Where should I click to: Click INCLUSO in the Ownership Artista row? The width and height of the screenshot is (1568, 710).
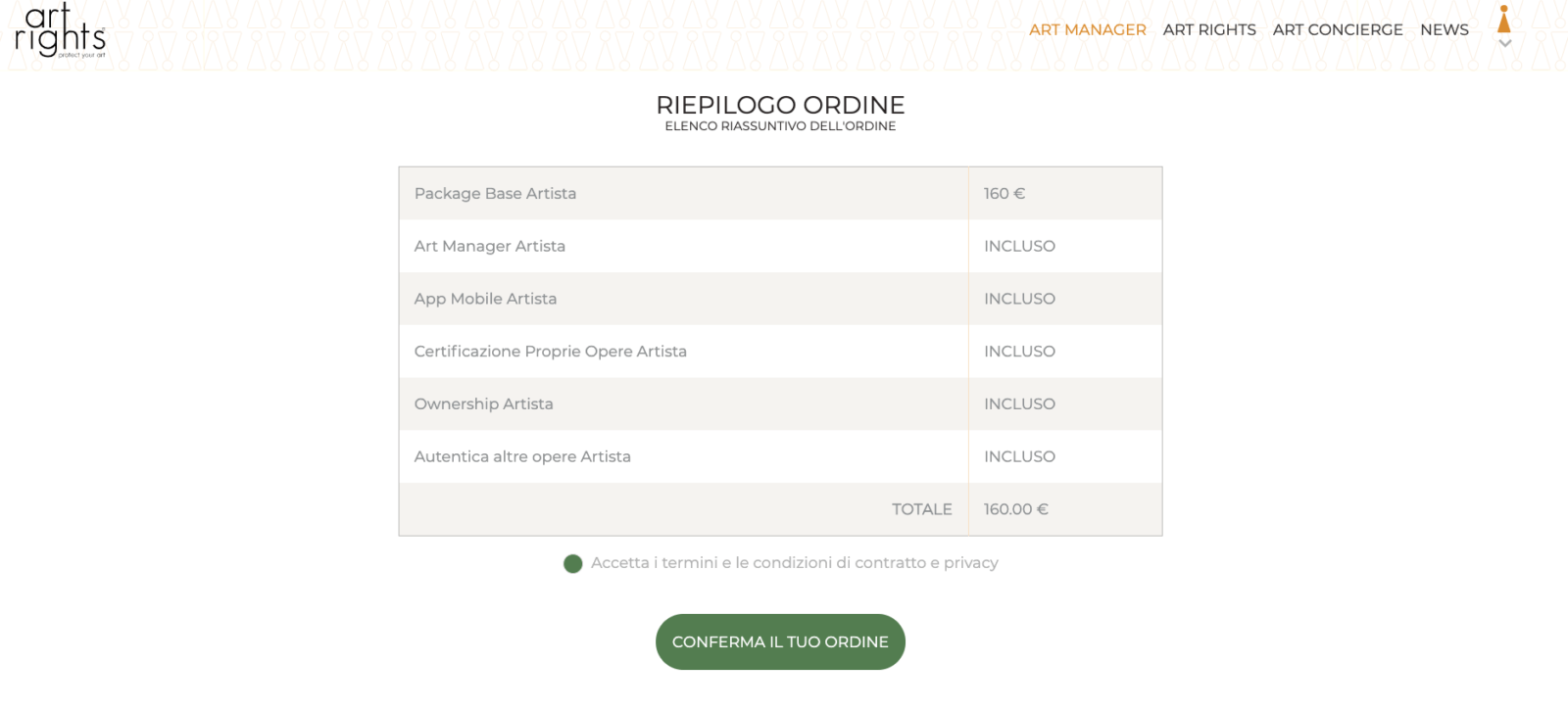pos(1019,403)
